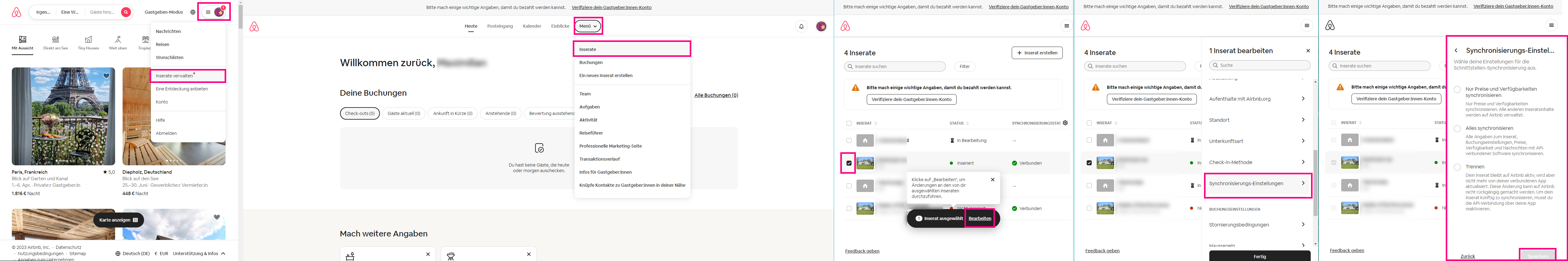Click the notification bell icon
1568x261 pixels.
(801, 26)
